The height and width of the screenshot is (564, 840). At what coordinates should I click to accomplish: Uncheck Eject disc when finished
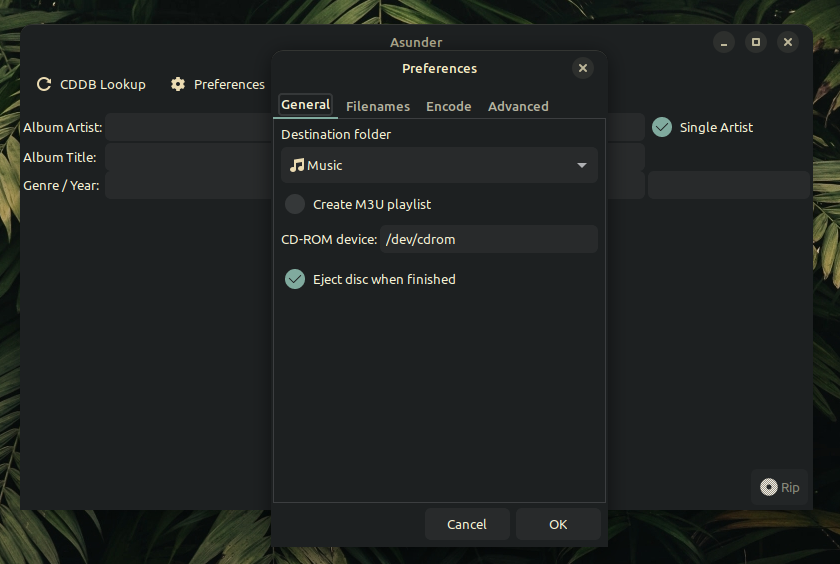coord(295,279)
